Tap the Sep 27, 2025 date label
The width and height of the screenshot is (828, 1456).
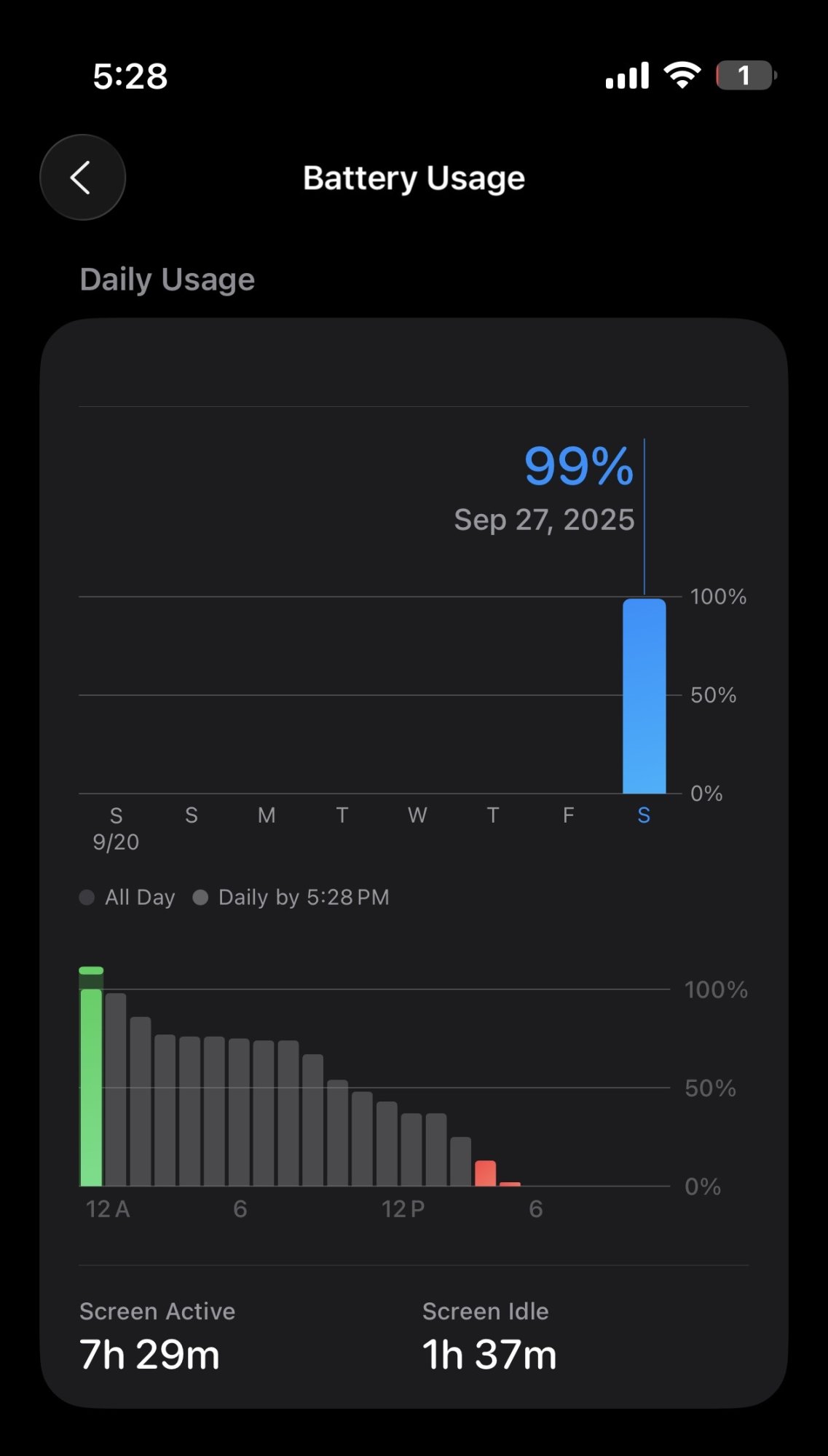point(544,520)
